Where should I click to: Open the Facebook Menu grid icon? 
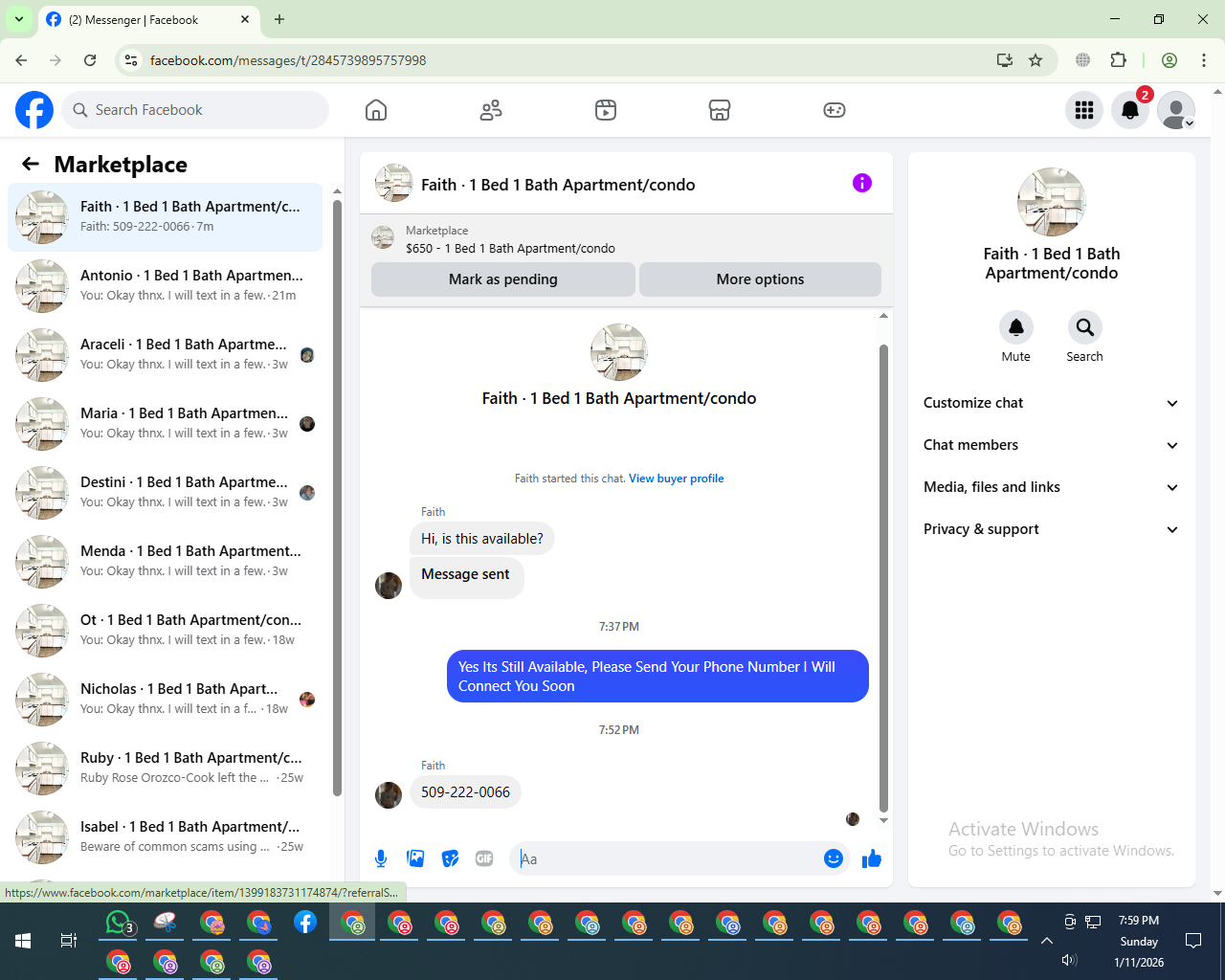pos(1084,110)
